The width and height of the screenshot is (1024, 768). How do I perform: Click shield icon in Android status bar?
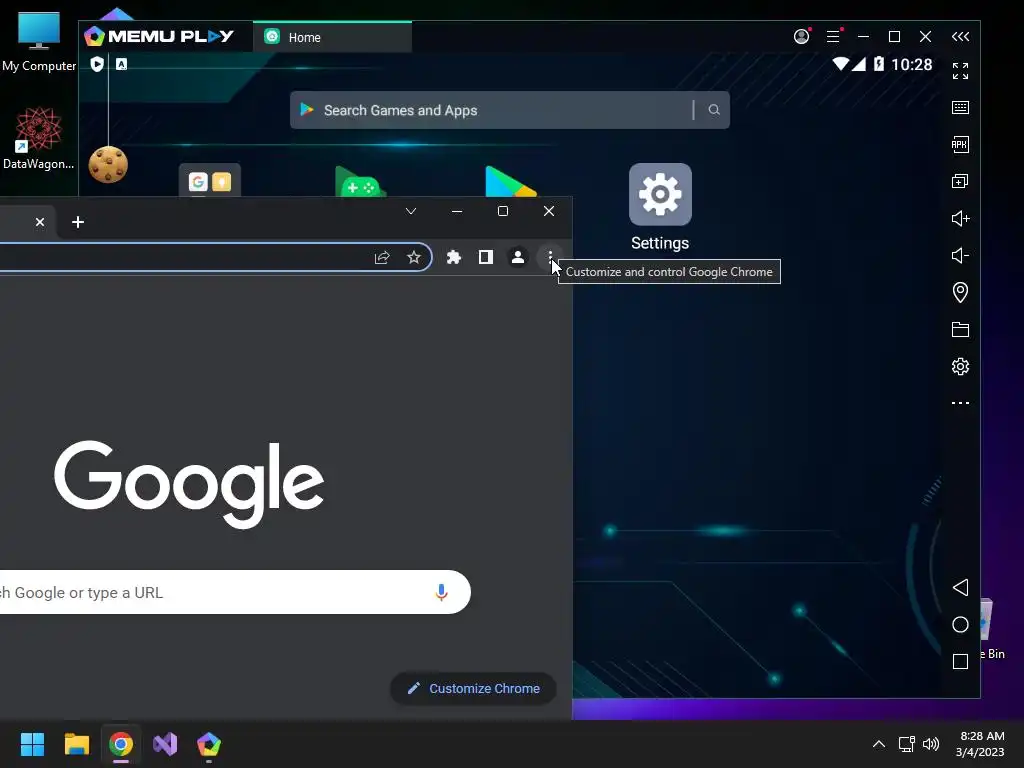tap(97, 64)
